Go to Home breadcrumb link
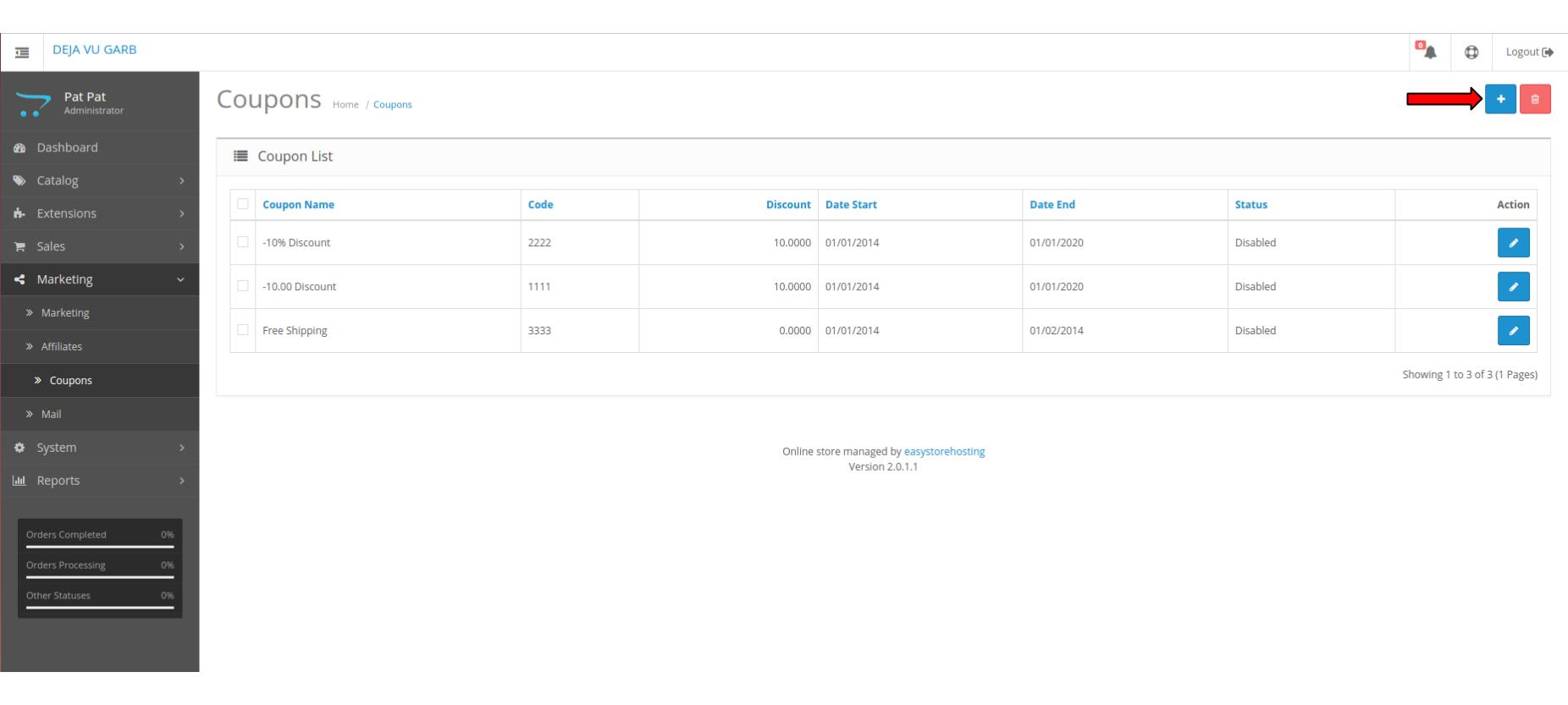Viewport: 1568px width, 705px height. click(345, 105)
